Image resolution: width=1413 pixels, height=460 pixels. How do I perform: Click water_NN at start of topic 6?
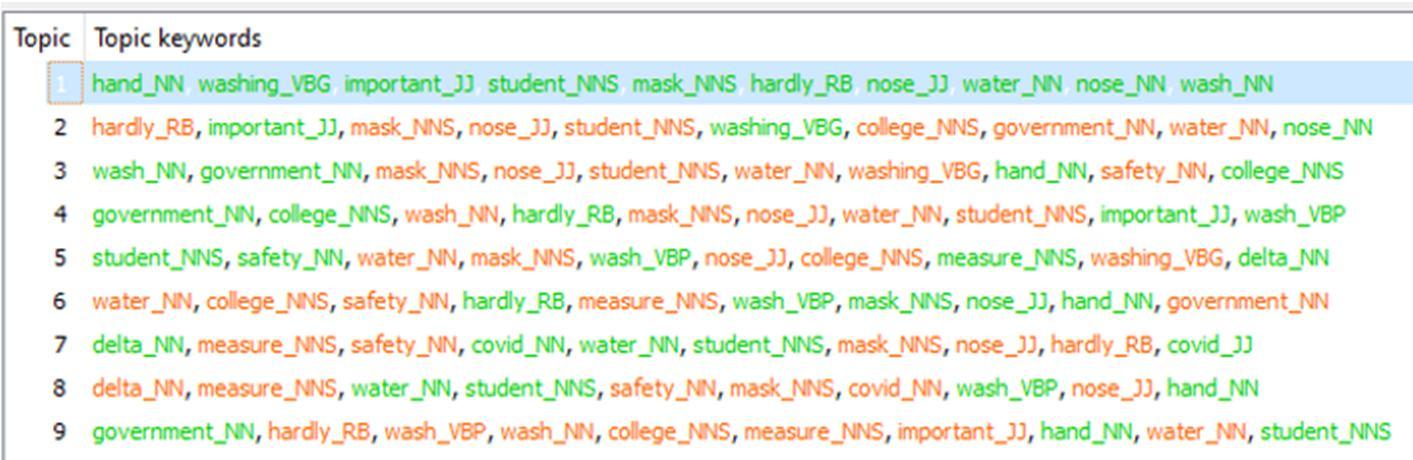click(143, 301)
